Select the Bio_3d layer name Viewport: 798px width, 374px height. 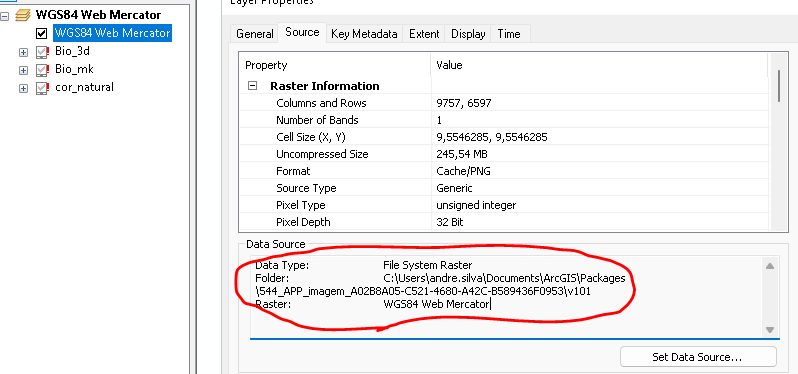72,51
